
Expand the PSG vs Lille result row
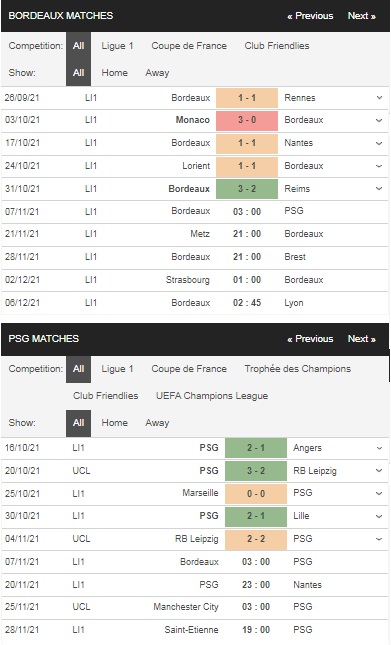coord(379,516)
